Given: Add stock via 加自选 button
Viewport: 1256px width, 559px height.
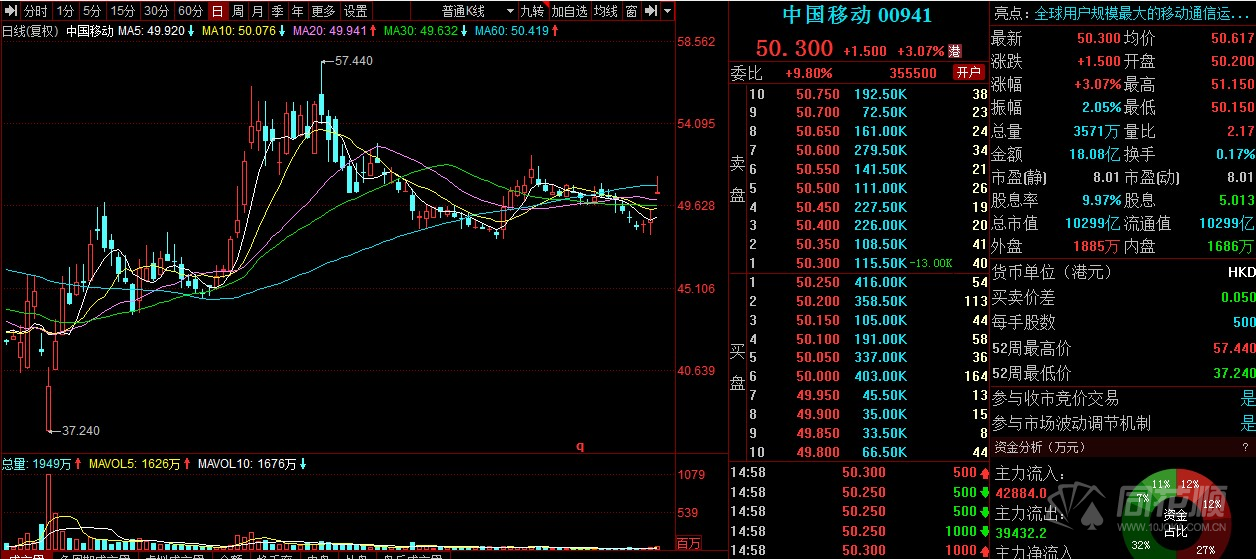Looking at the screenshot, I should coord(569,11).
